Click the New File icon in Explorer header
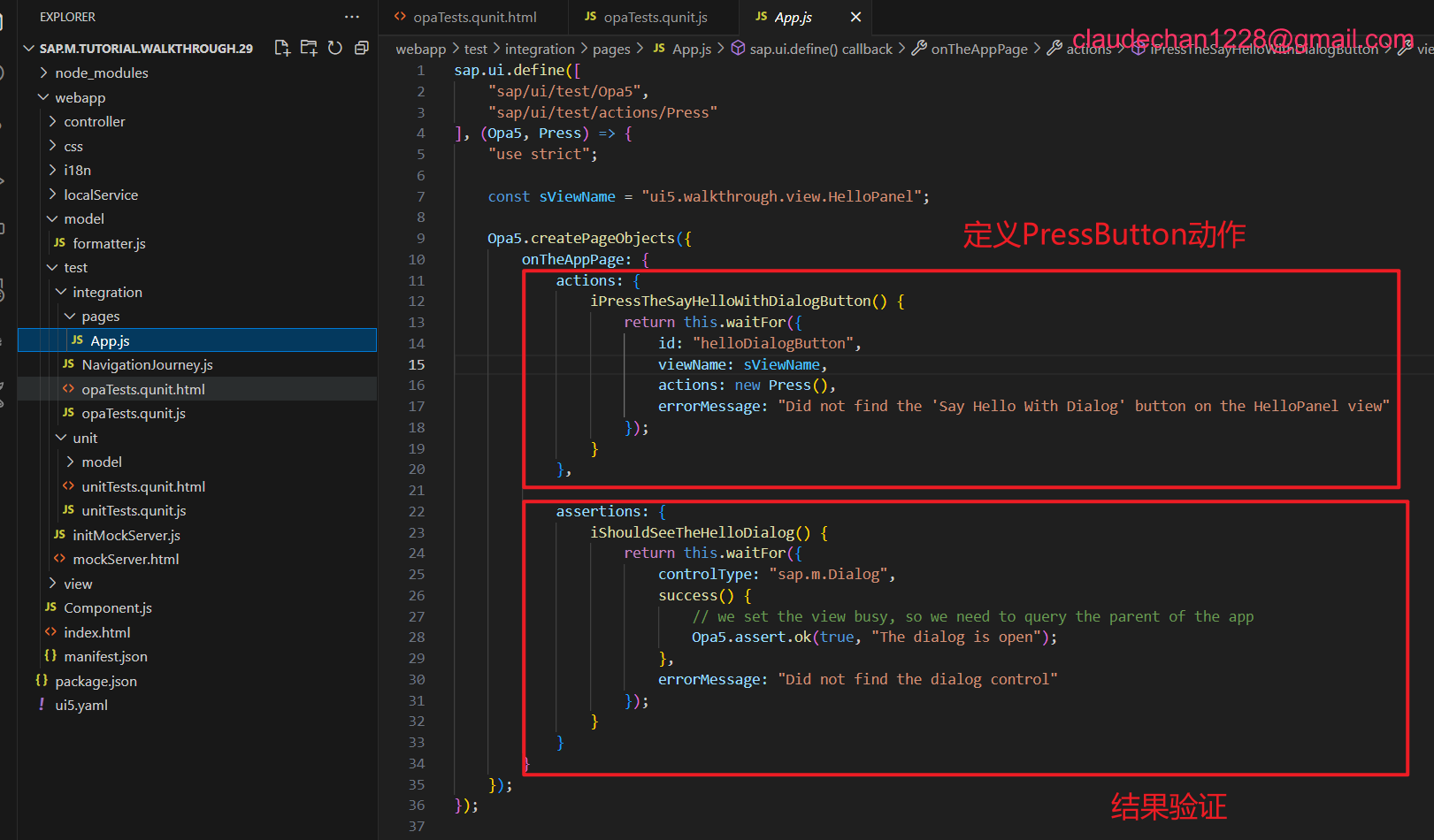Image resolution: width=1434 pixels, height=840 pixels. coord(282,48)
